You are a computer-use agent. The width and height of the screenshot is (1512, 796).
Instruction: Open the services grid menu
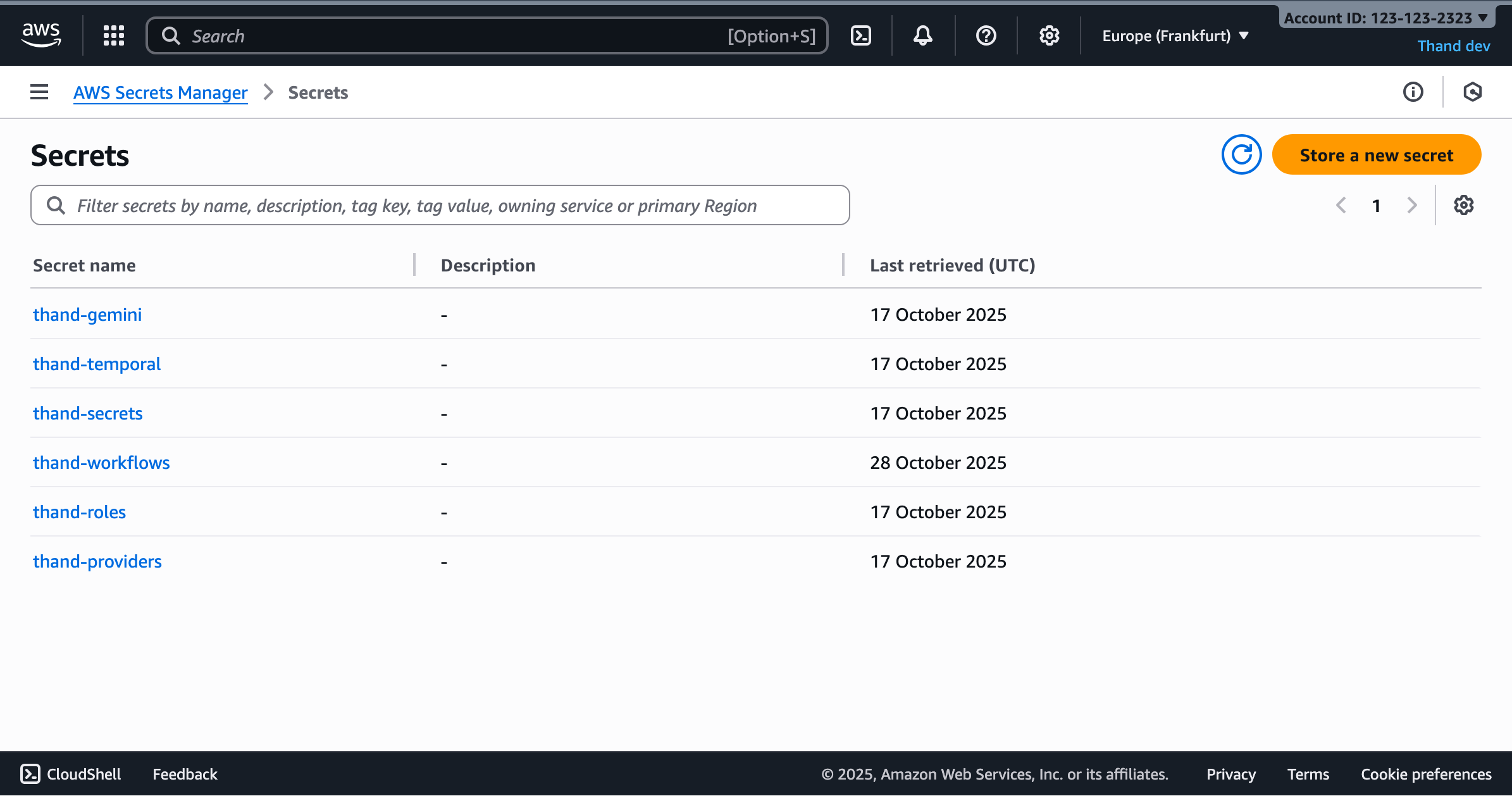click(114, 35)
